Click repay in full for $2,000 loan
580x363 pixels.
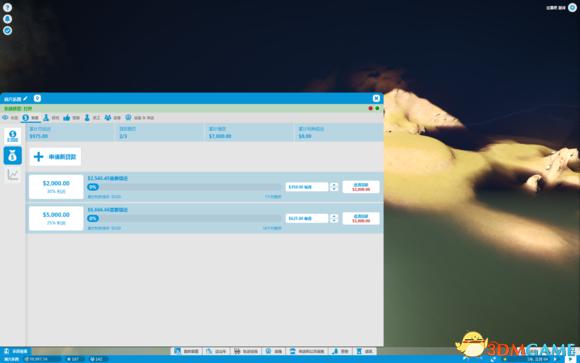[361, 187]
